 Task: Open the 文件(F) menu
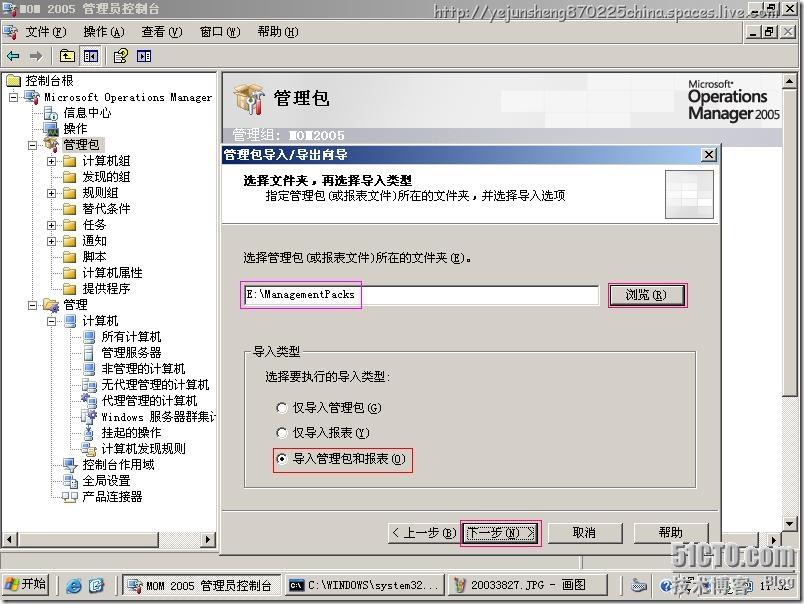tap(46, 32)
